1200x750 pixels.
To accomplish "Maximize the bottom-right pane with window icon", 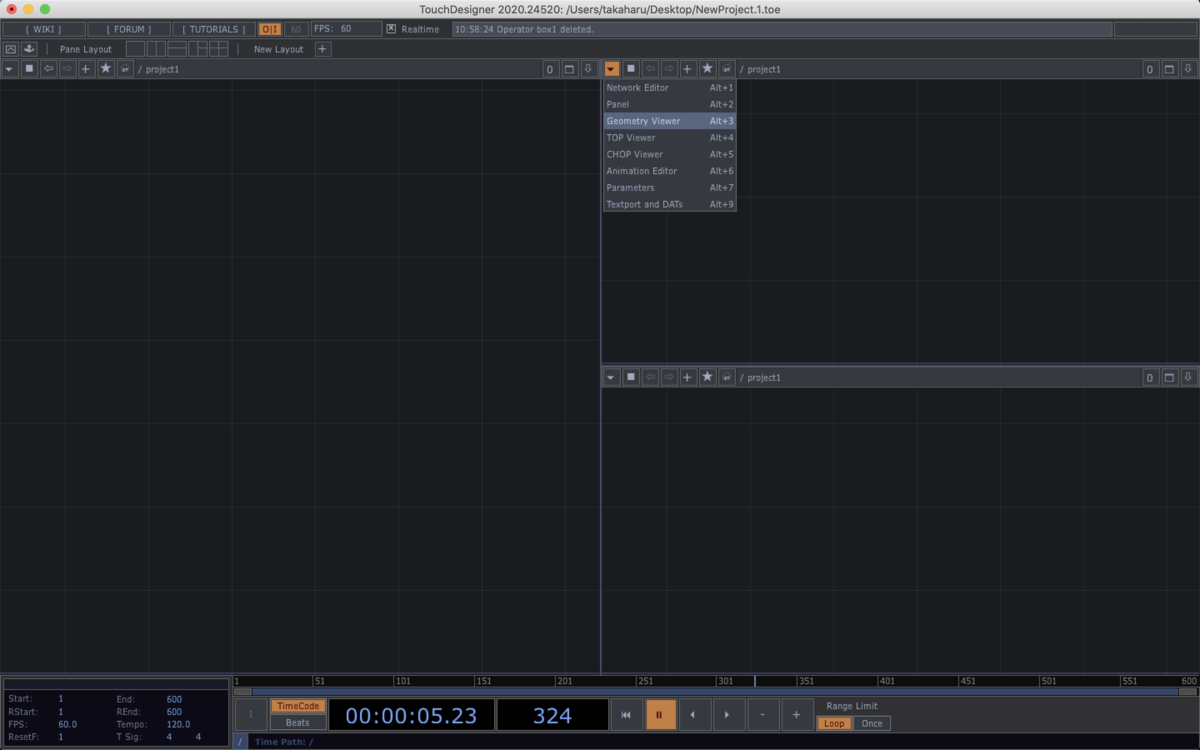I will point(1170,377).
